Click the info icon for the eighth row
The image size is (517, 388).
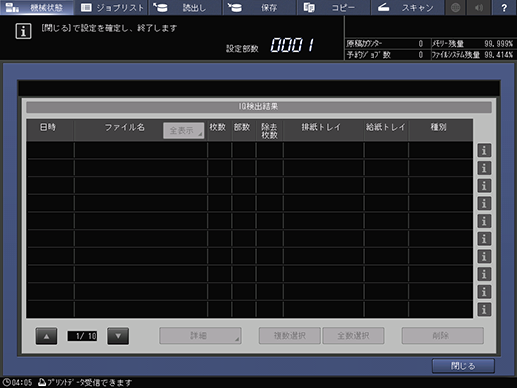484,274
